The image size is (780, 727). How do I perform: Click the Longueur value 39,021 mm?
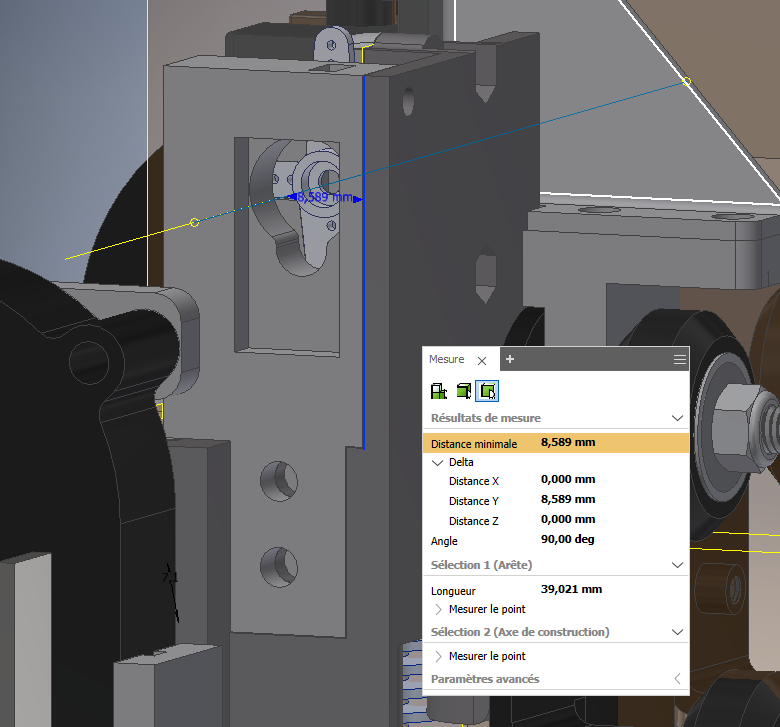pyautogui.click(x=571, y=589)
